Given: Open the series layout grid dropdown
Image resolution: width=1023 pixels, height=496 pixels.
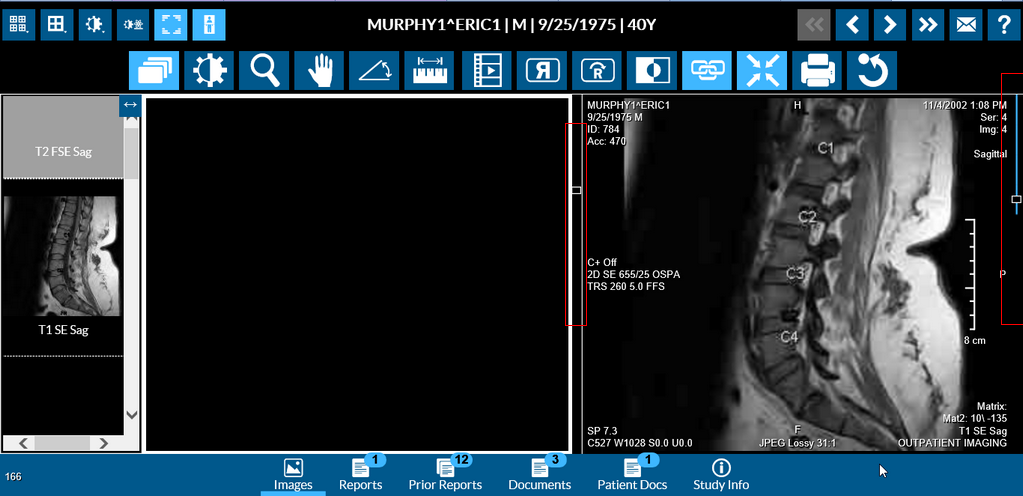Looking at the screenshot, I should click(19, 24).
